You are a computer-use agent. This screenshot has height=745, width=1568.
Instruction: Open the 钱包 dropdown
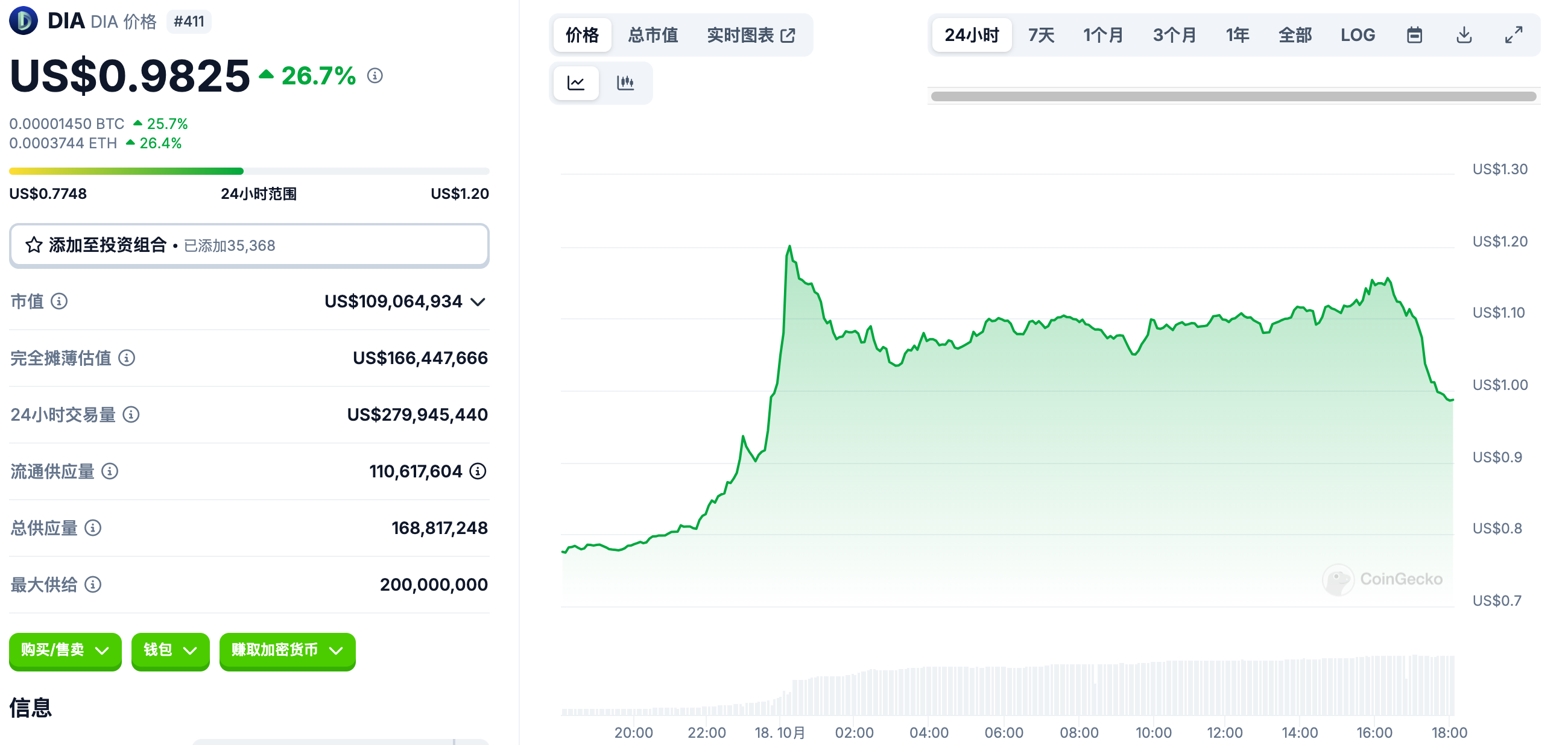pos(171,650)
